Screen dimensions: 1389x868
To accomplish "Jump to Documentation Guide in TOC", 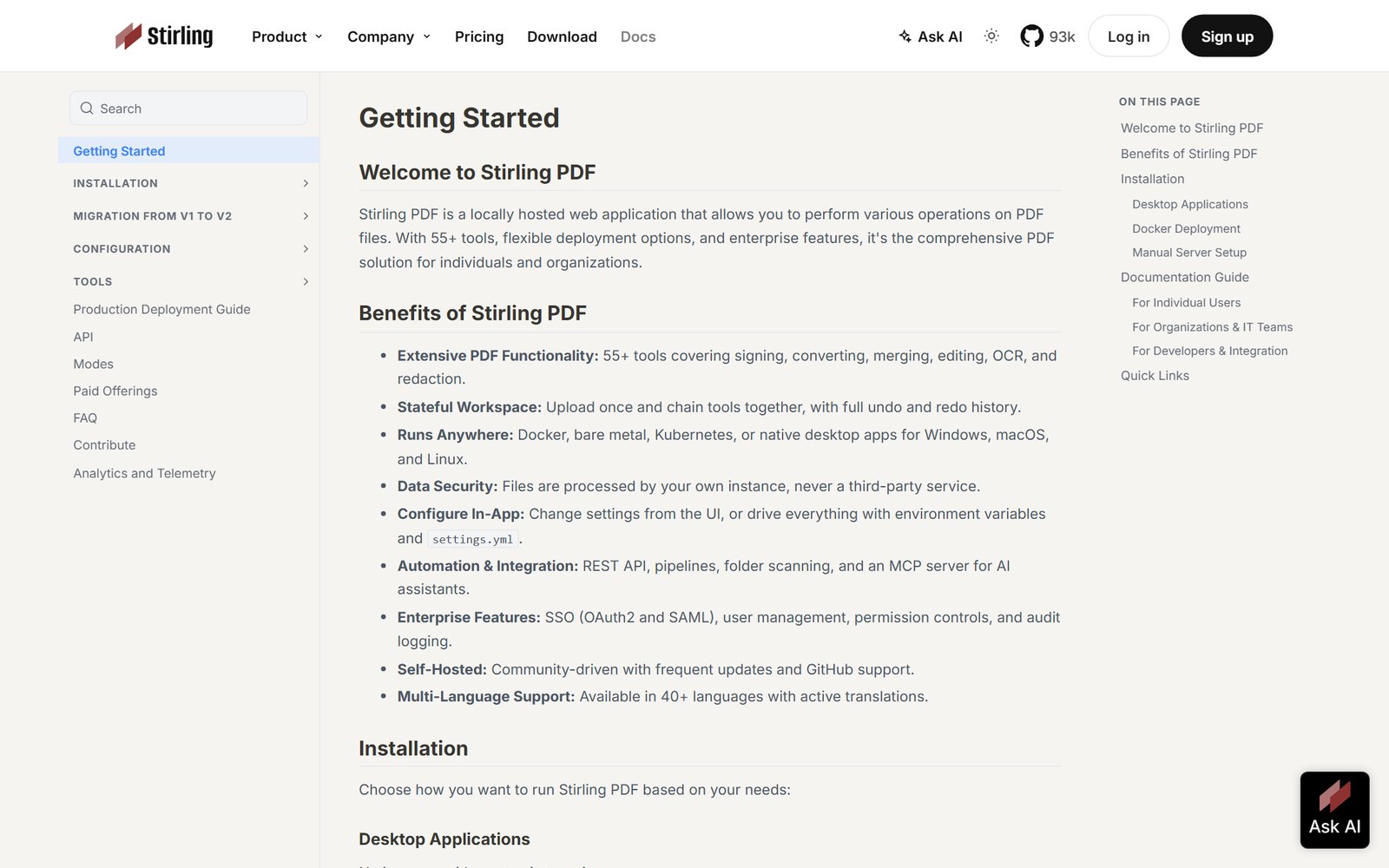I will pos(1185,277).
